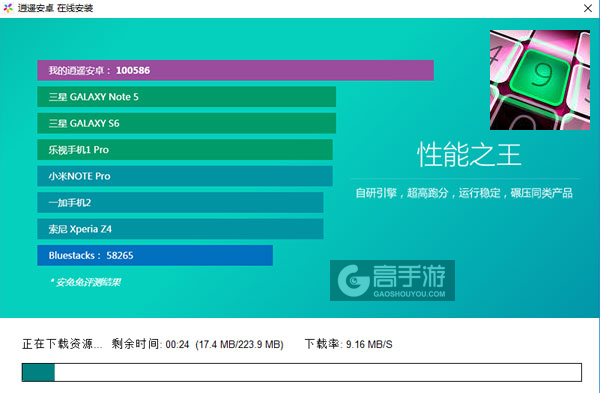Click the 正在下载资源... status text
The height and width of the screenshot is (393, 600).
62,344
